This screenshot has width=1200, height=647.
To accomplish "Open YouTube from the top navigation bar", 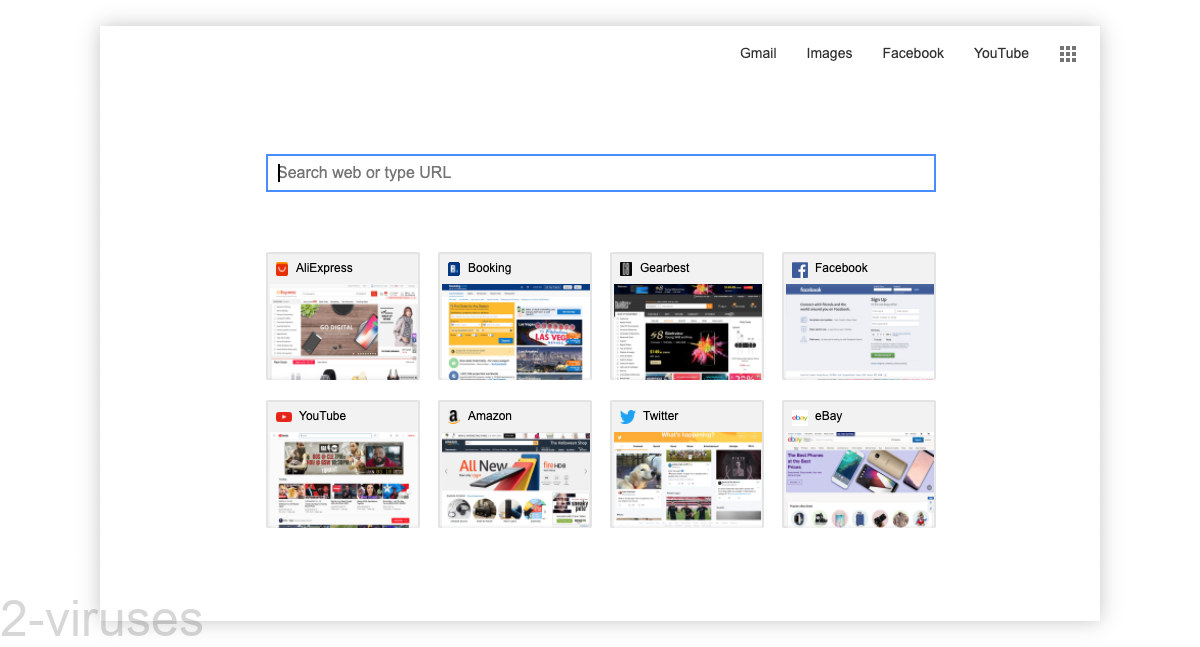I will [x=1001, y=53].
